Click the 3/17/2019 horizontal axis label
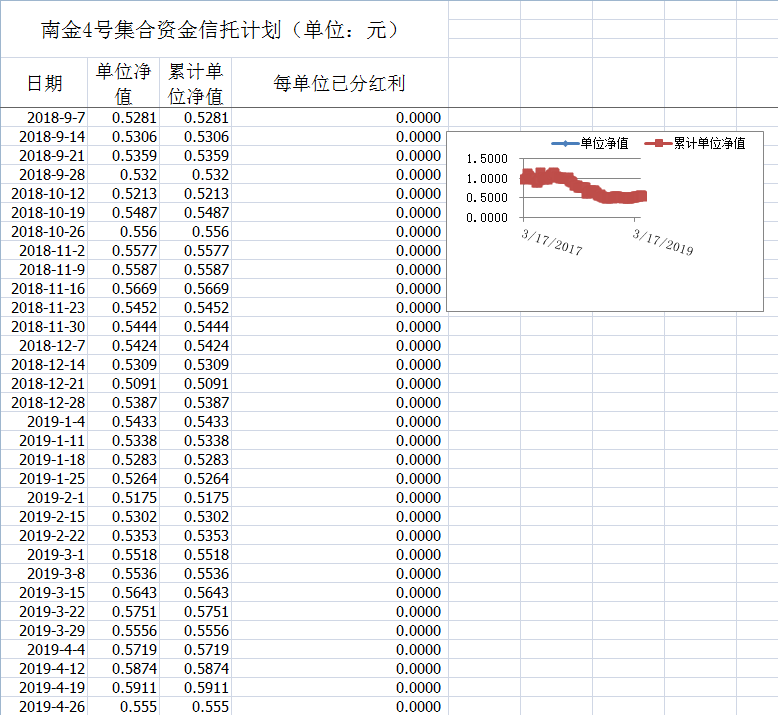The width and height of the screenshot is (778, 715). 663,242
